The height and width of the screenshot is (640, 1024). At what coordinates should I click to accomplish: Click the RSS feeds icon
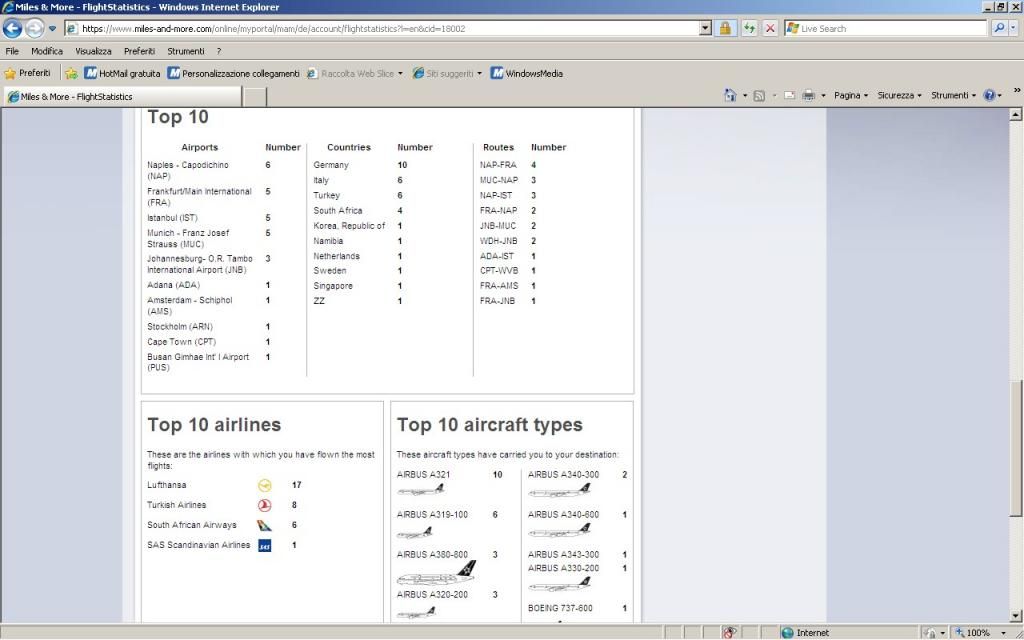click(x=759, y=95)
